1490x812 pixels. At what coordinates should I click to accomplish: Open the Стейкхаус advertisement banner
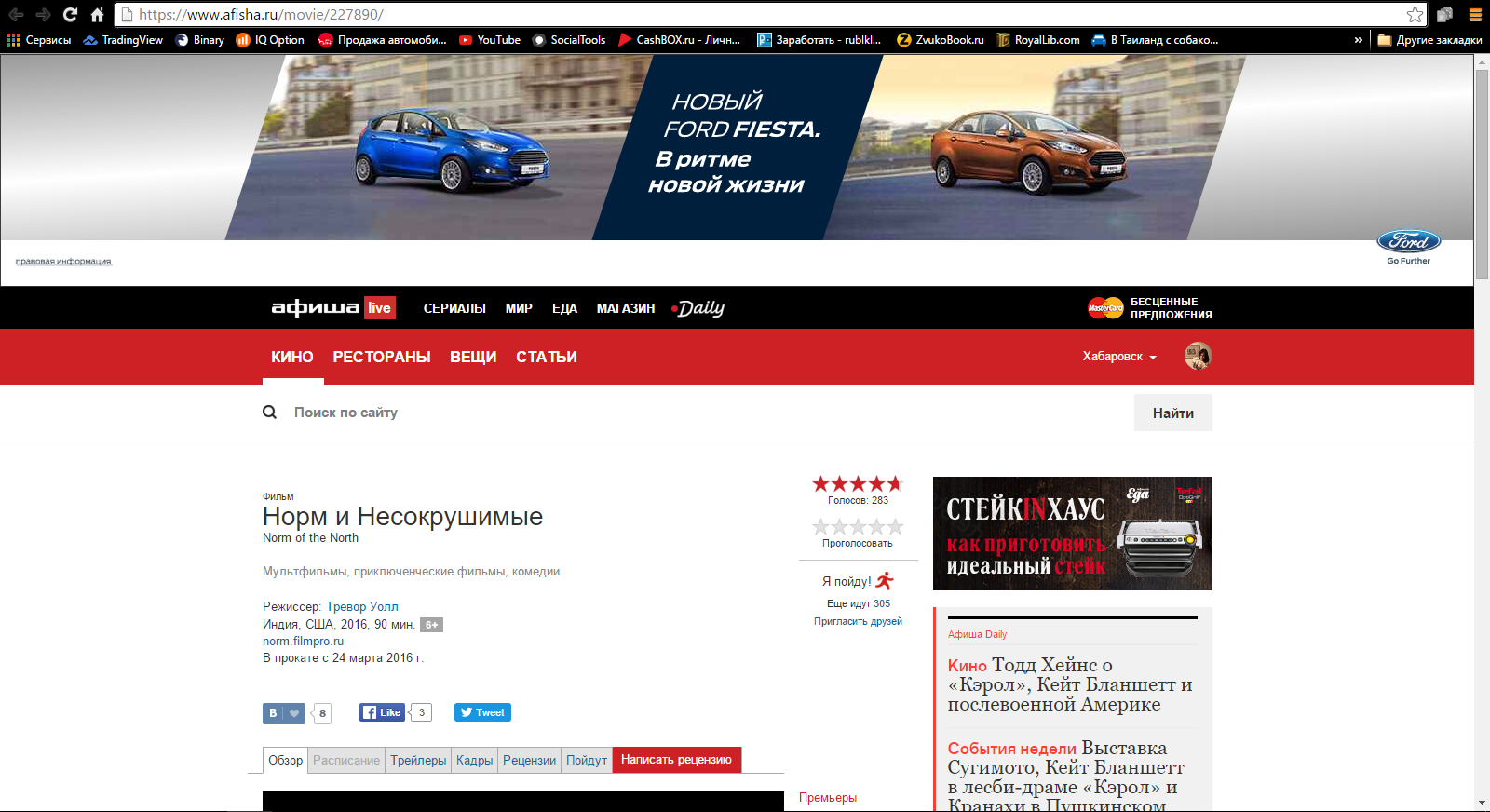coord(1073,534)
